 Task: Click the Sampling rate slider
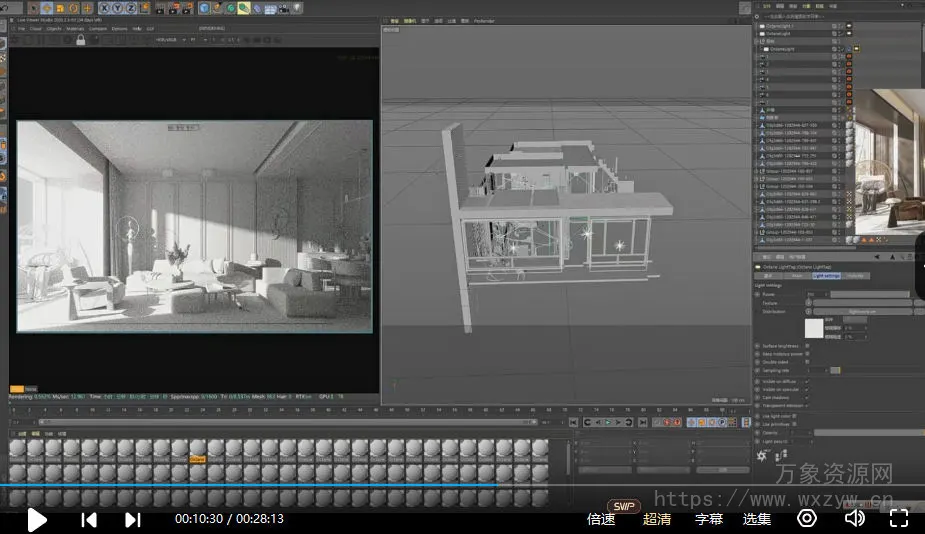pos(835,370)
